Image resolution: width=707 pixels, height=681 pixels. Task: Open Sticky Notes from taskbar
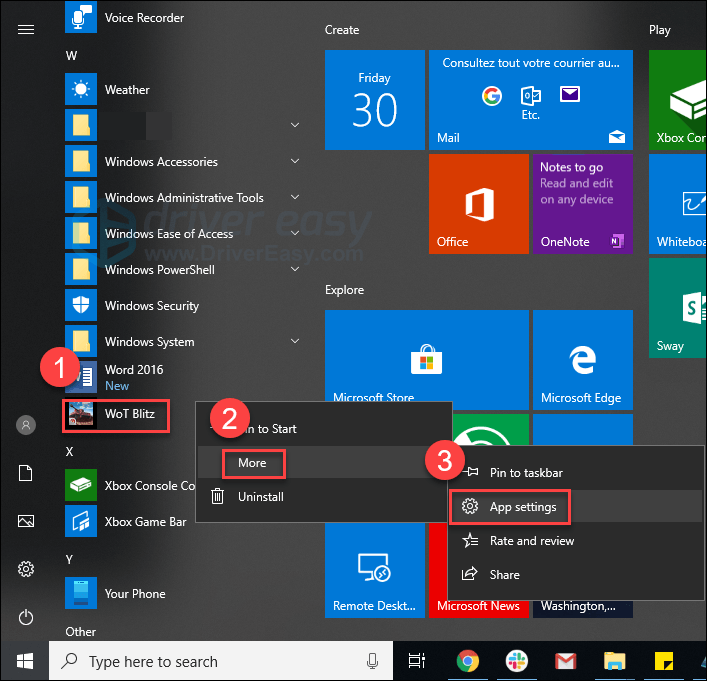pyautogui.click(x=664, y=661)
